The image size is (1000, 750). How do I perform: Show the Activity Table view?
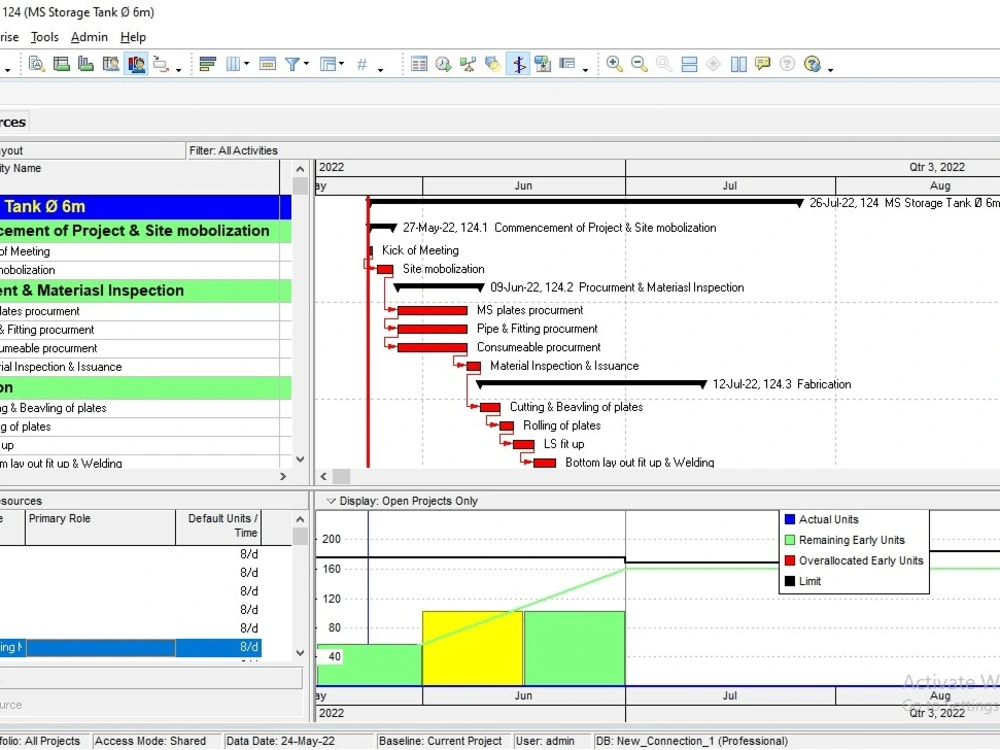click(61, 64)
